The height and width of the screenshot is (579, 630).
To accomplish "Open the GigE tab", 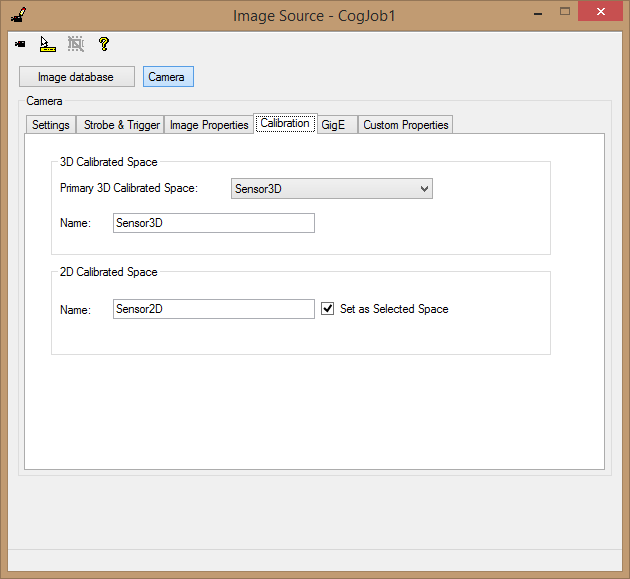I will point(337,125).
